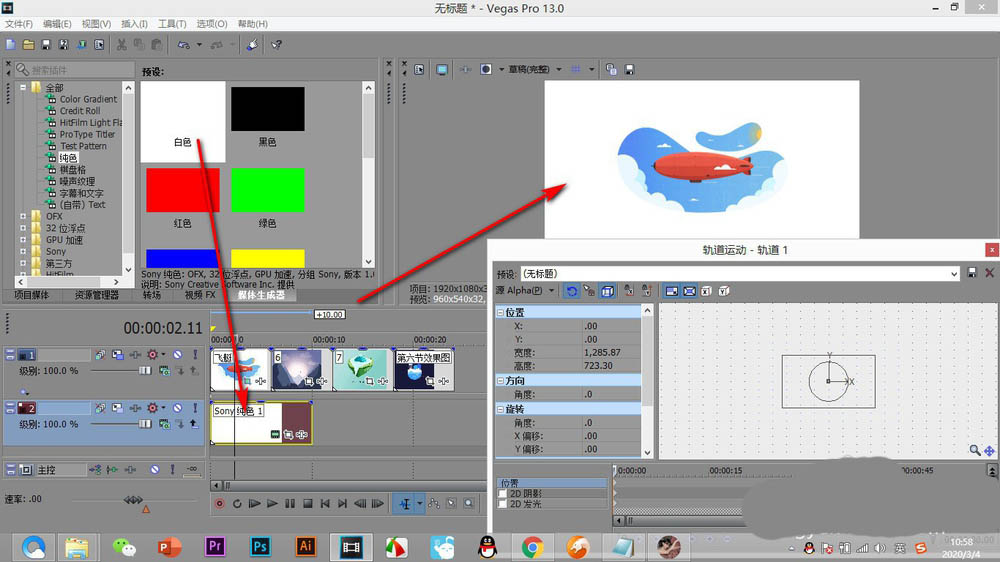Toggle preview on external monitor icon
Viewport: 1000px width, 562px height.
pyautogui.click(x=442, y=70)
